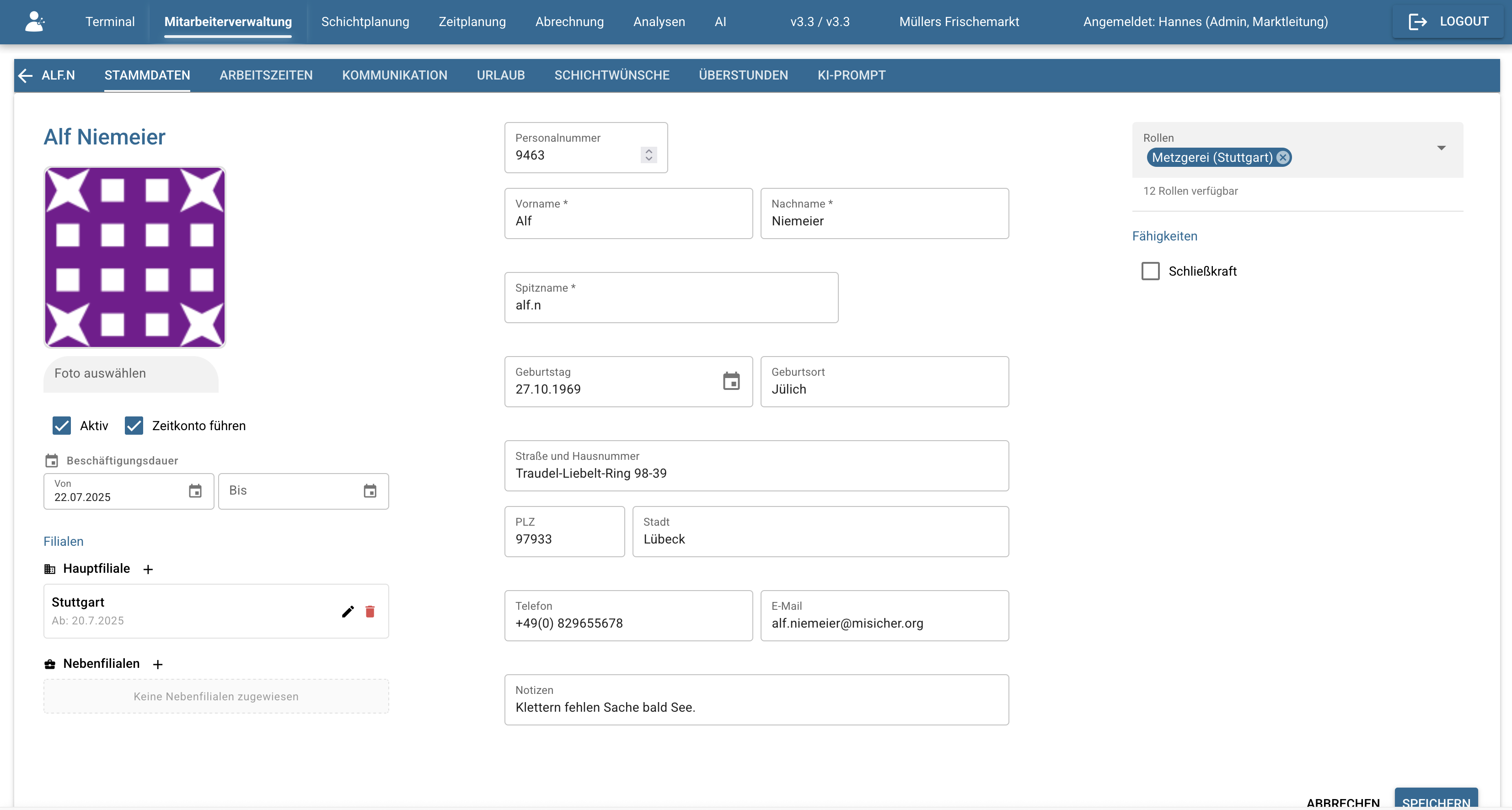
Task: Click the user profile icon top left
Action: [x=34, y=21]
